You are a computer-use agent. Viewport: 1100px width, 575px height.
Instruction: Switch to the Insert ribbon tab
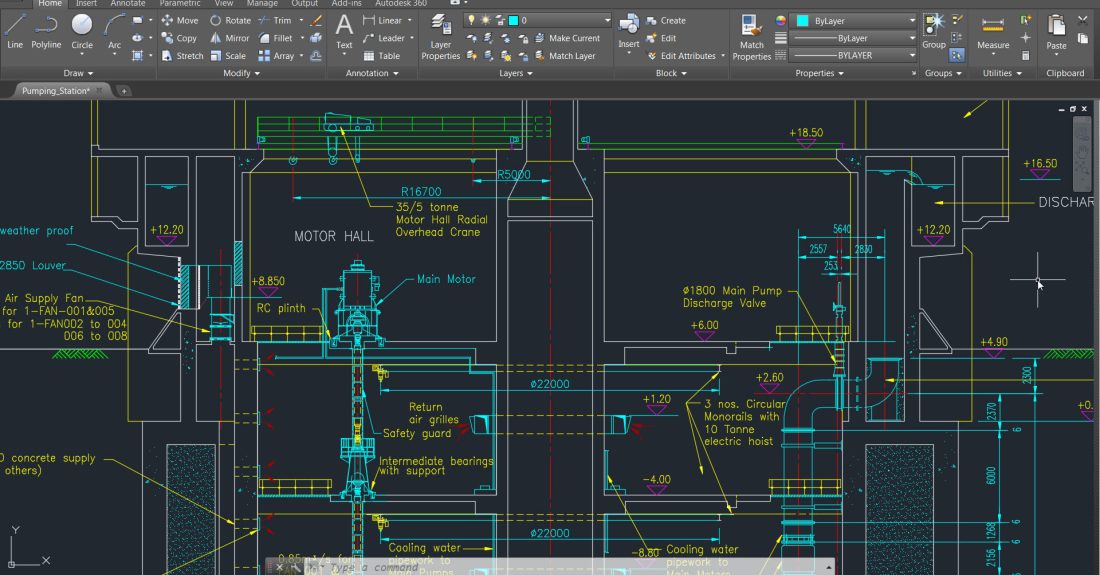click(86, 4)
